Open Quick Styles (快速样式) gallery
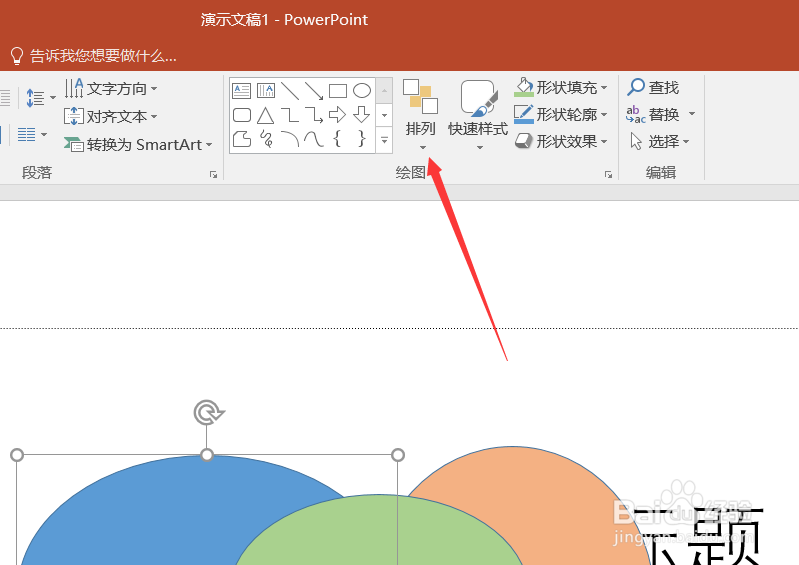 point(478,115)
